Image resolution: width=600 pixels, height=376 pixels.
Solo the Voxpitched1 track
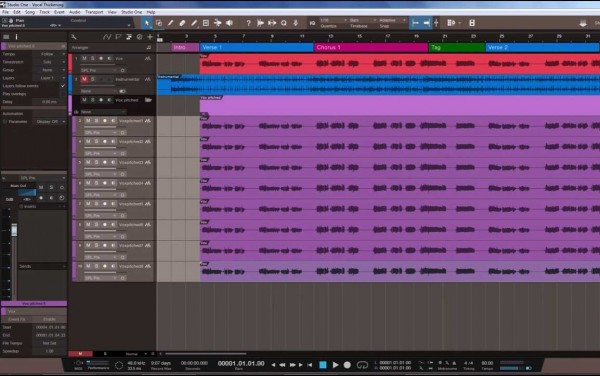(96, 121)
